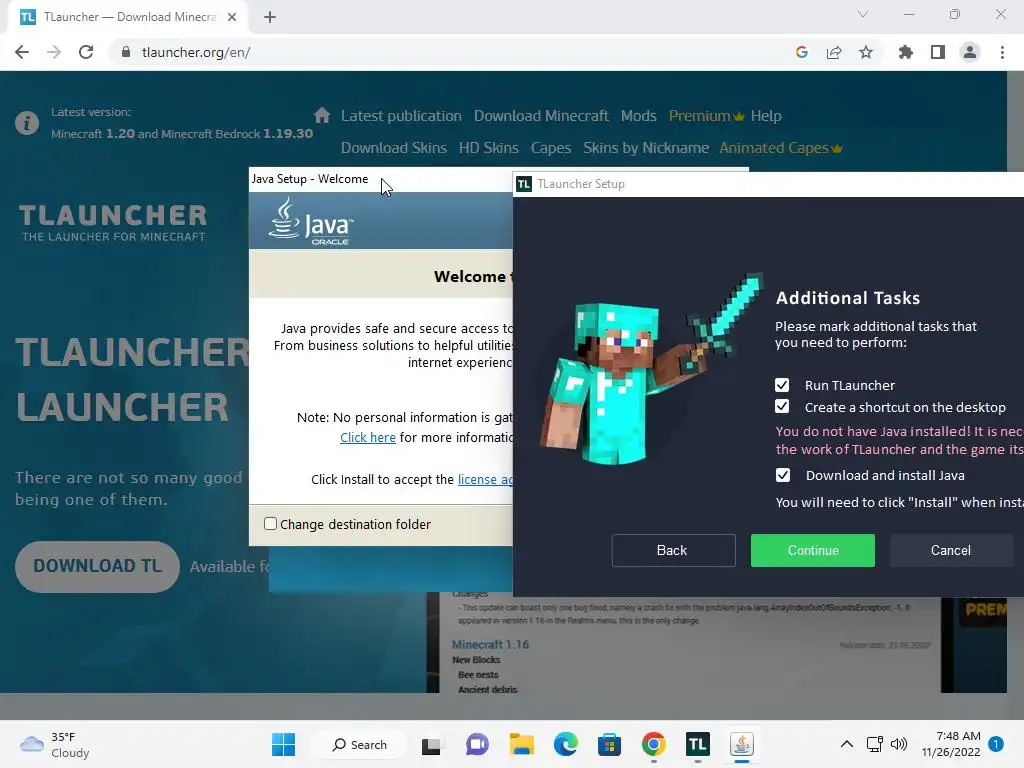
Task: Open the volume tray icon
Action: click(899, 744)
